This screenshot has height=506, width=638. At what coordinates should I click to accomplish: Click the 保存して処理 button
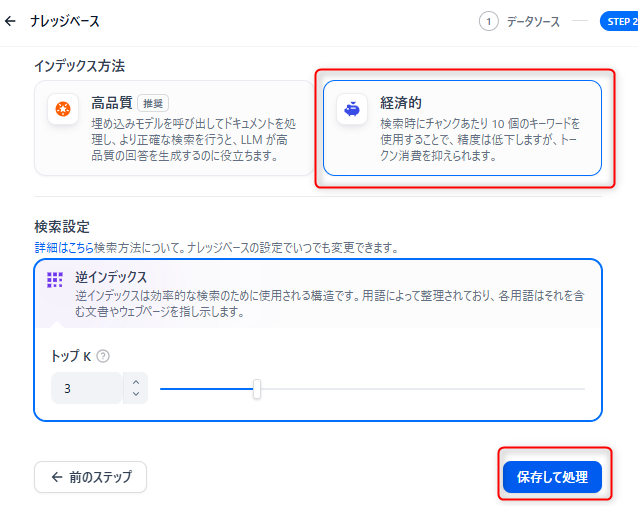(552, 477)
